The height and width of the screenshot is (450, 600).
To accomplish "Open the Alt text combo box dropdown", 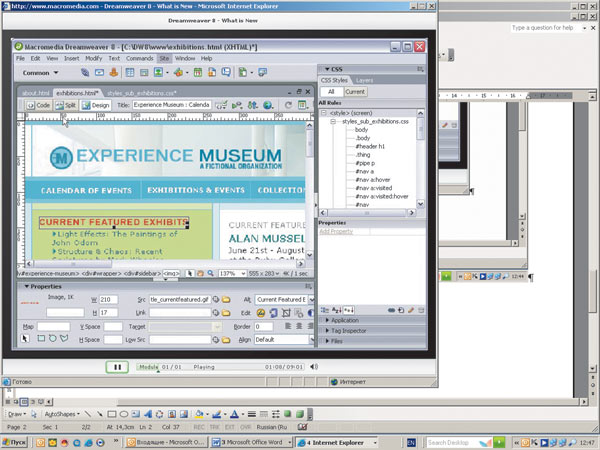I will (x=311, y=300).
